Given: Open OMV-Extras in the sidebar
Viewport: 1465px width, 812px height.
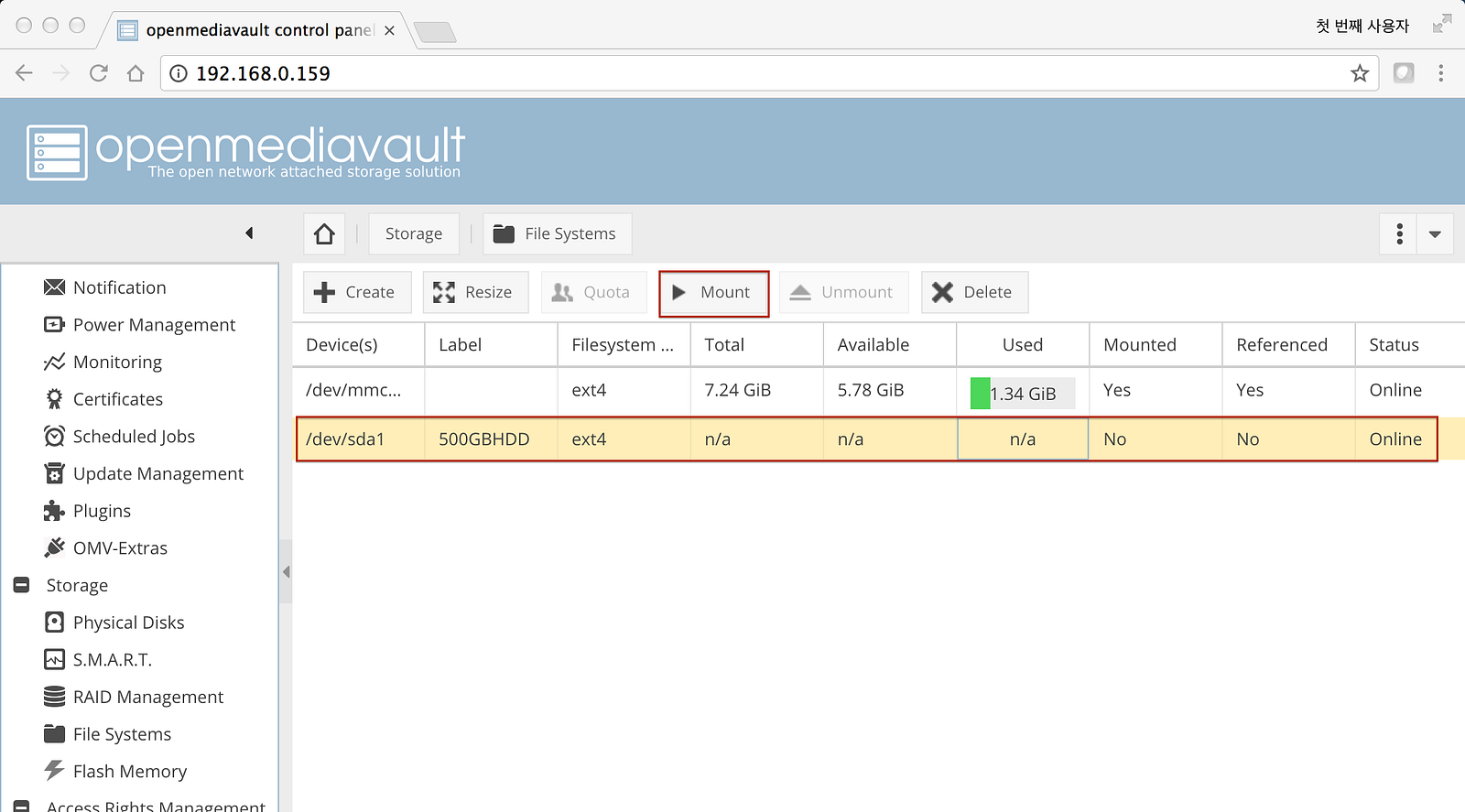Looking at the screenshot, I should pos(106,548).
